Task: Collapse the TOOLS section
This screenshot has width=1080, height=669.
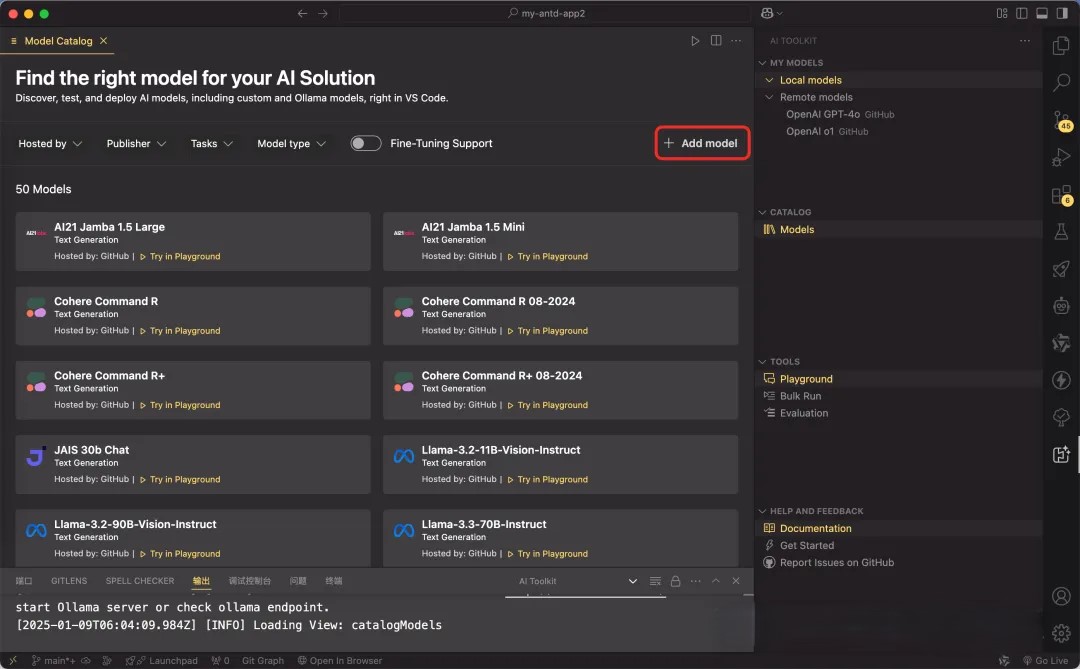Action: tap(762, 362)
